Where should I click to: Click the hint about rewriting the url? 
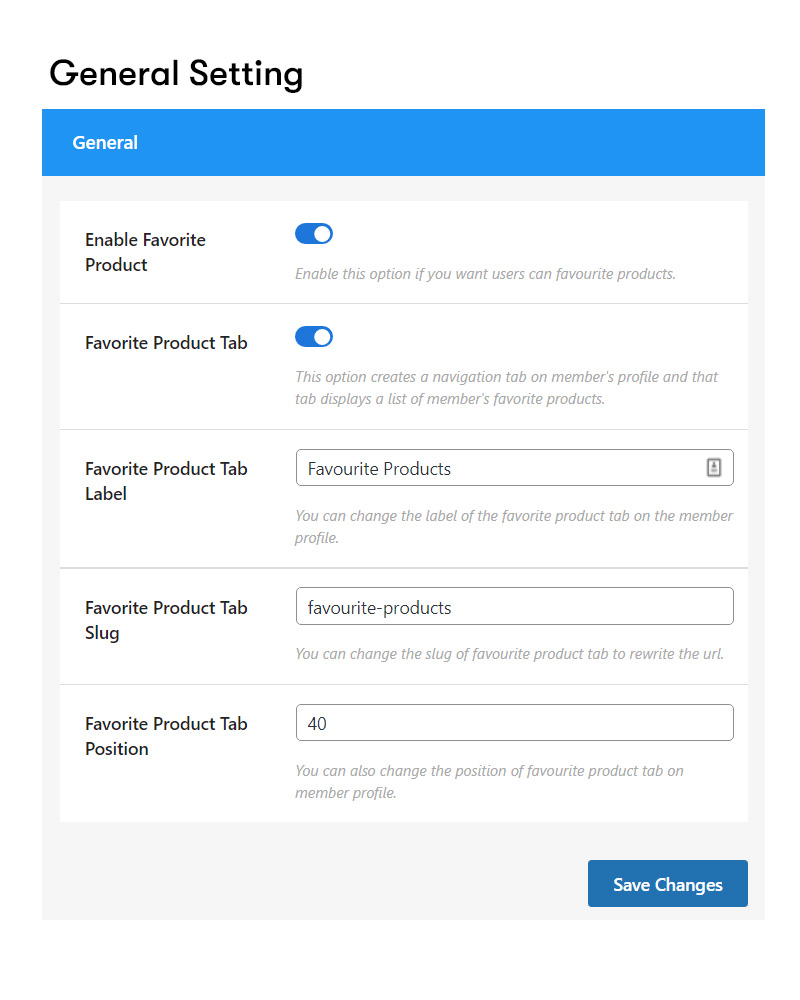pos(509,654)
